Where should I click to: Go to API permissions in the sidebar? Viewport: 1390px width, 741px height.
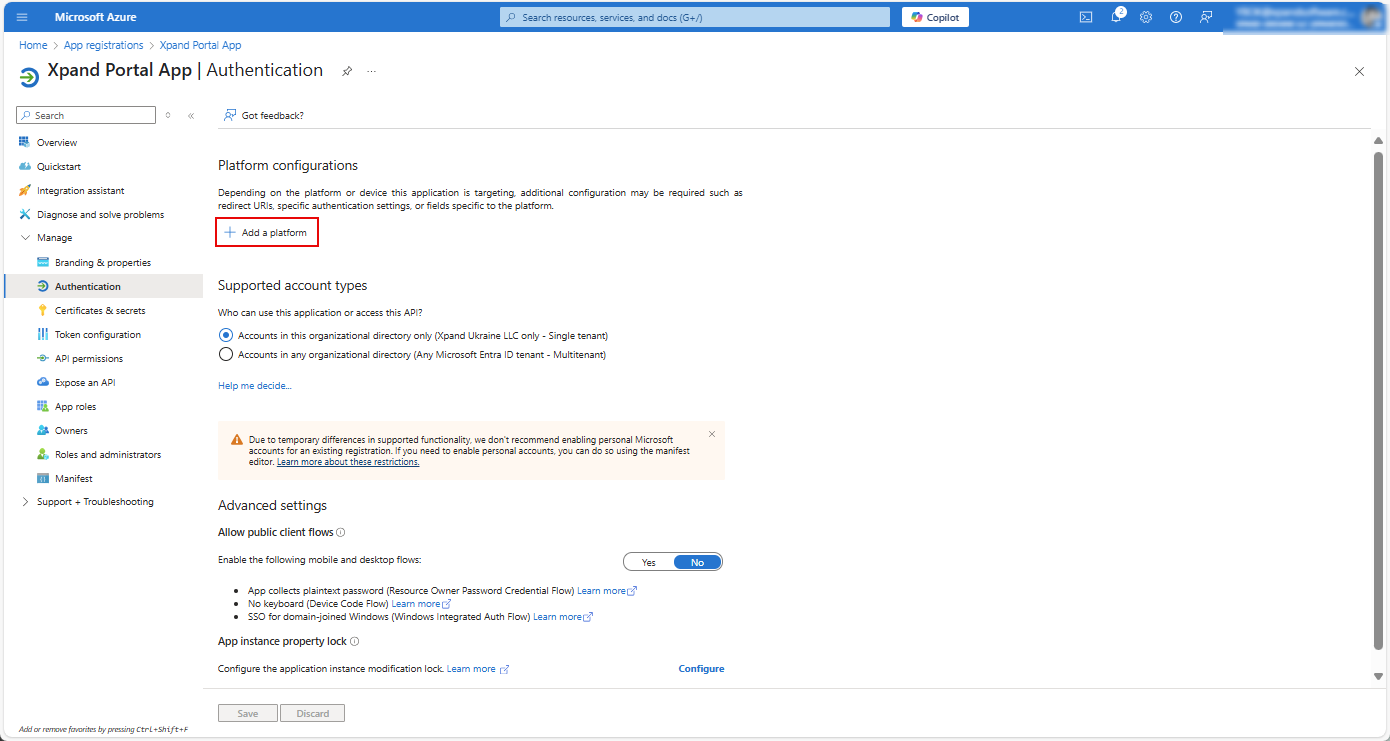coord(89,359)
